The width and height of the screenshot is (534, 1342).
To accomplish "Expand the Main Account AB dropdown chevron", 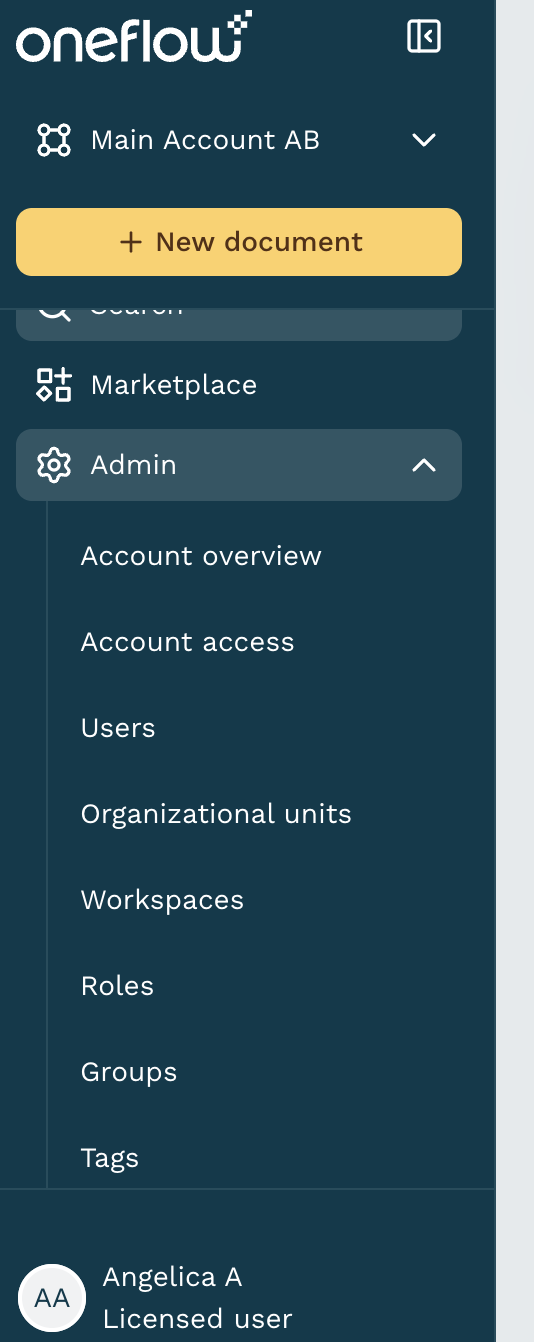I will (424, 140).
